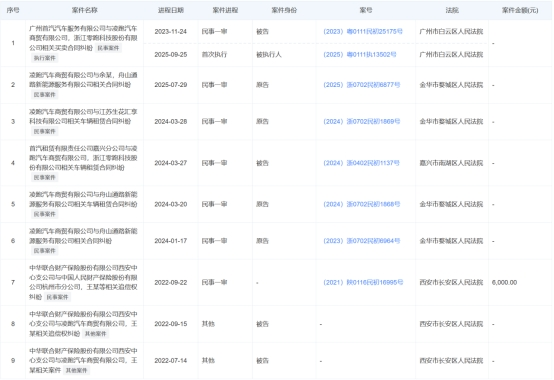Select the date cell 2022-09-15
Image resolution: width=554 pixels, height=380 pixels.
coord(171,324)
